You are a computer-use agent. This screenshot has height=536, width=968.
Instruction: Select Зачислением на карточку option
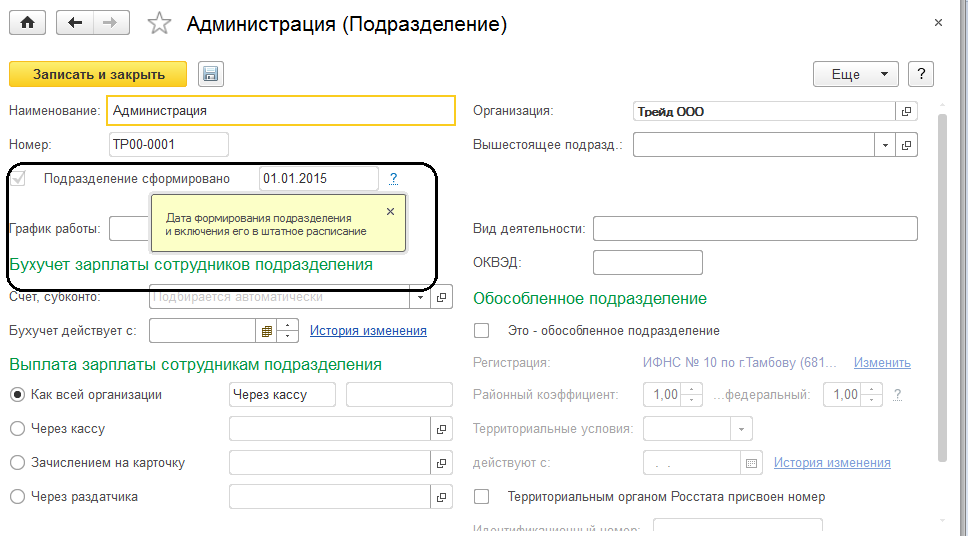17,463
